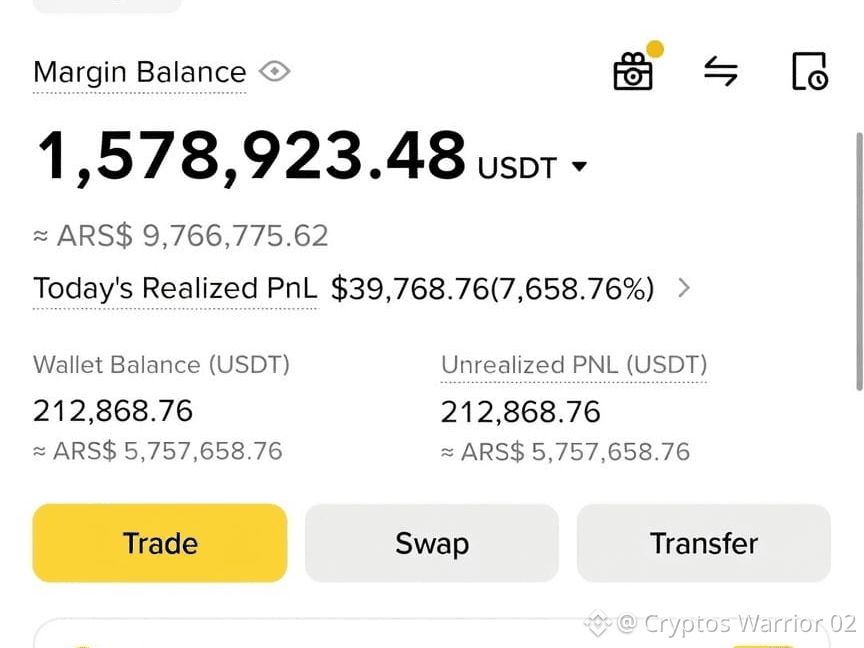Image resolution: width=864 pixels, height=648 pixels.
Task: Open the USDT currency dropdown arrow
Action: click(x=579, y=166)
